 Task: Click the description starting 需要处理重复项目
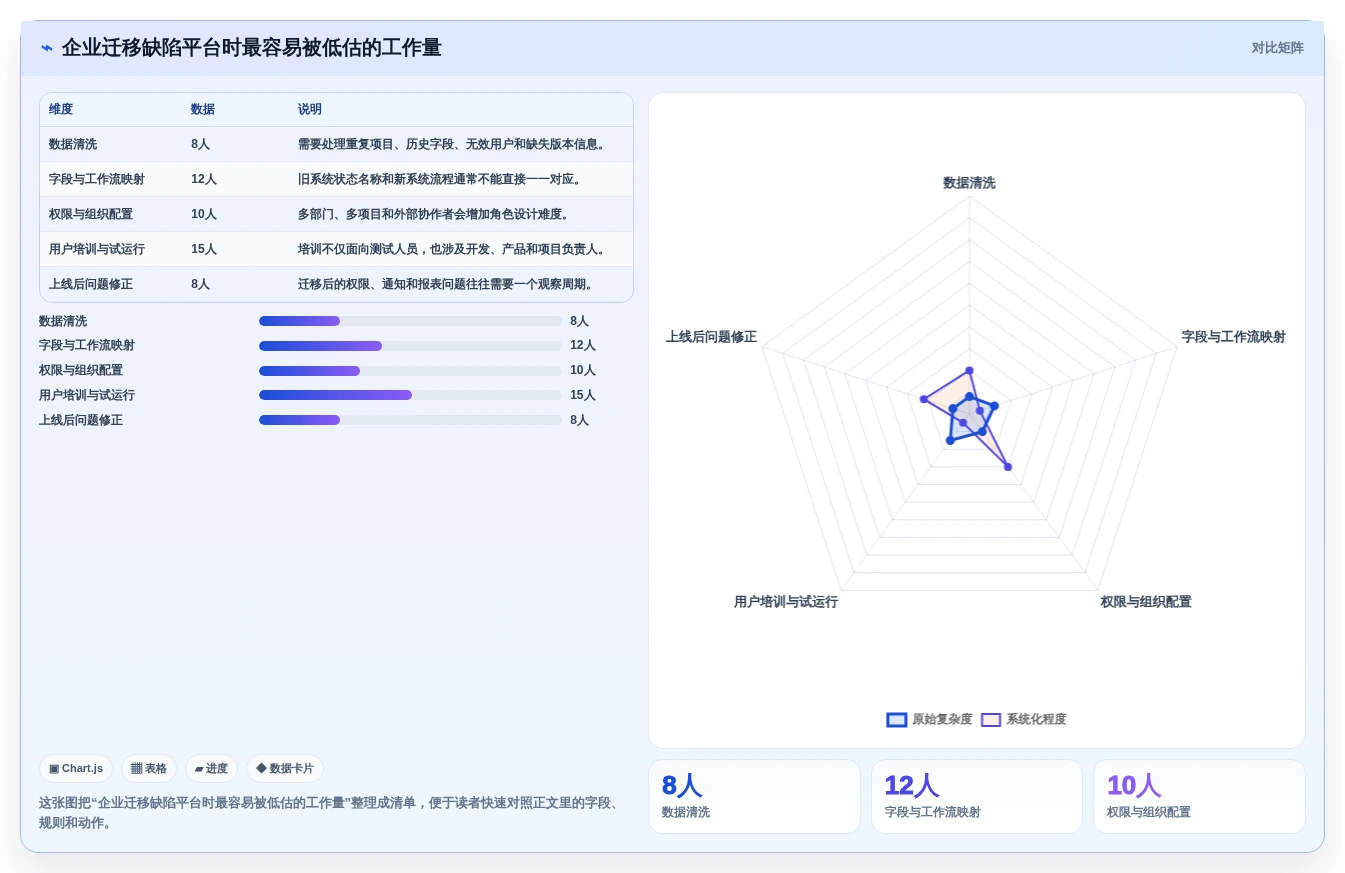coord(454,144)
